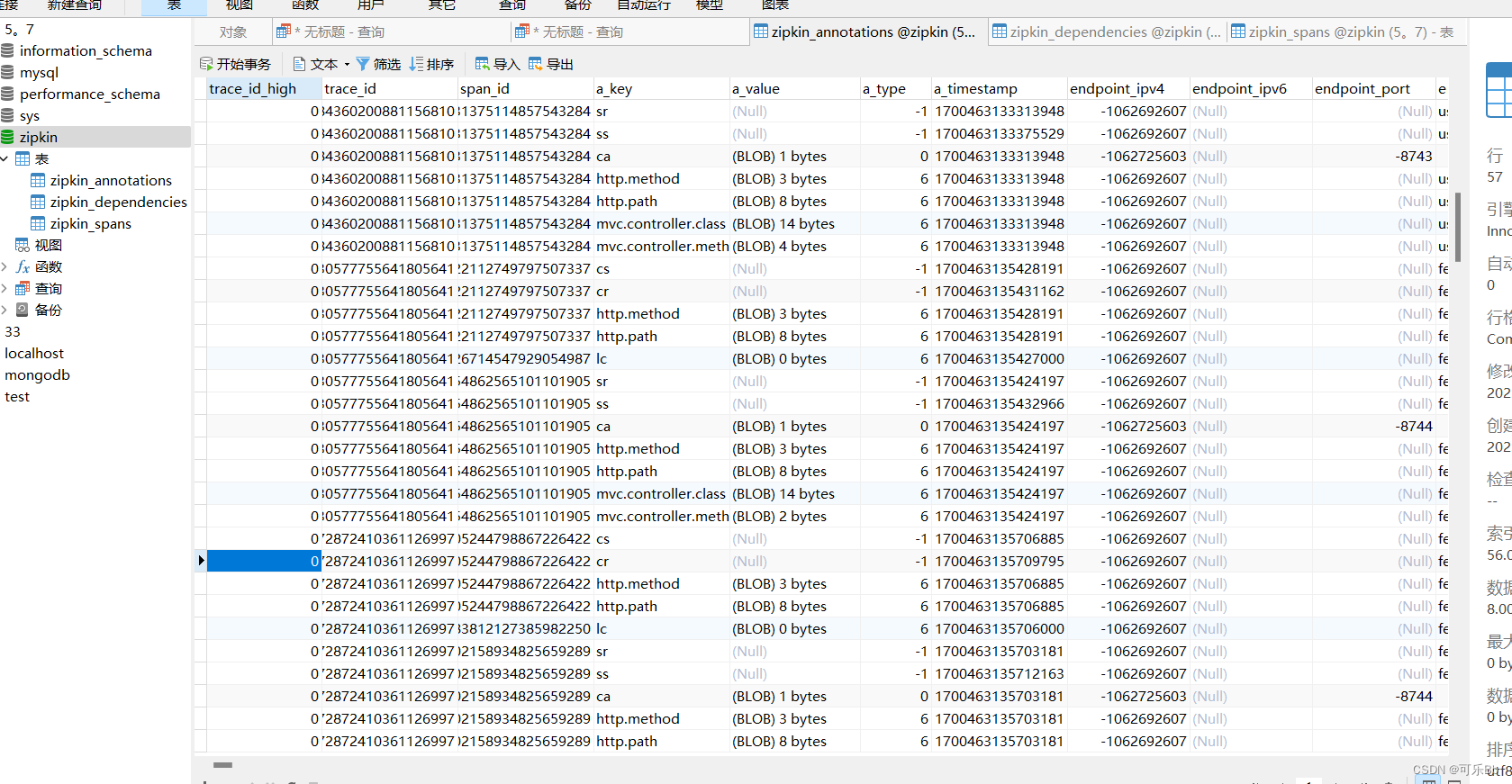Click the endpoint_ipv4 column header

click(x=1128, y=88)
